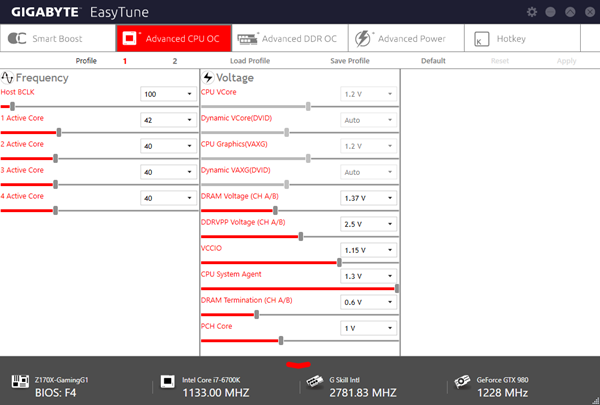600x405 pixels.
Task: Click the Voltage lightning bolt icon
Action: tap(208, 78)
